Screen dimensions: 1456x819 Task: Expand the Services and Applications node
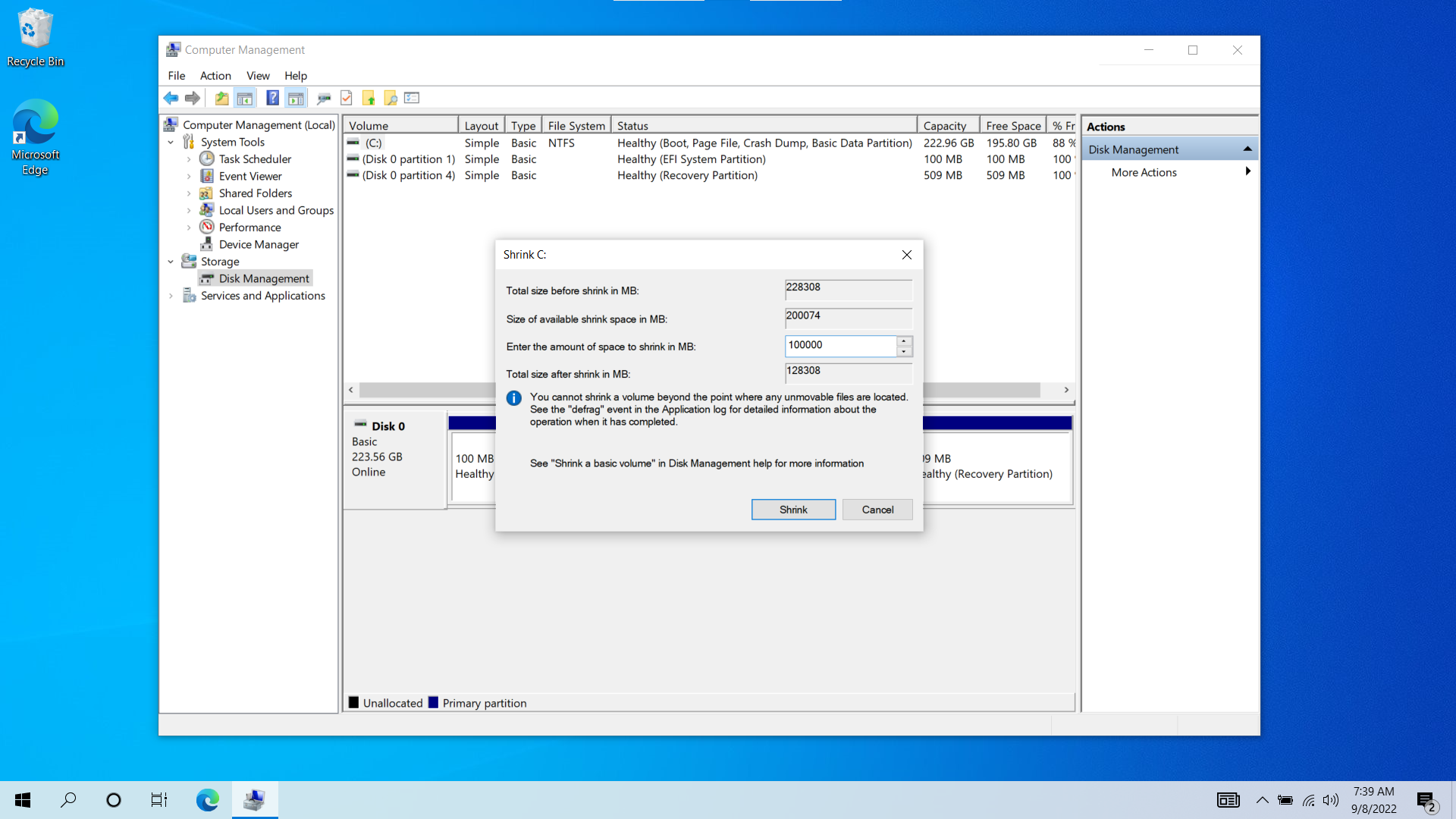171,296
